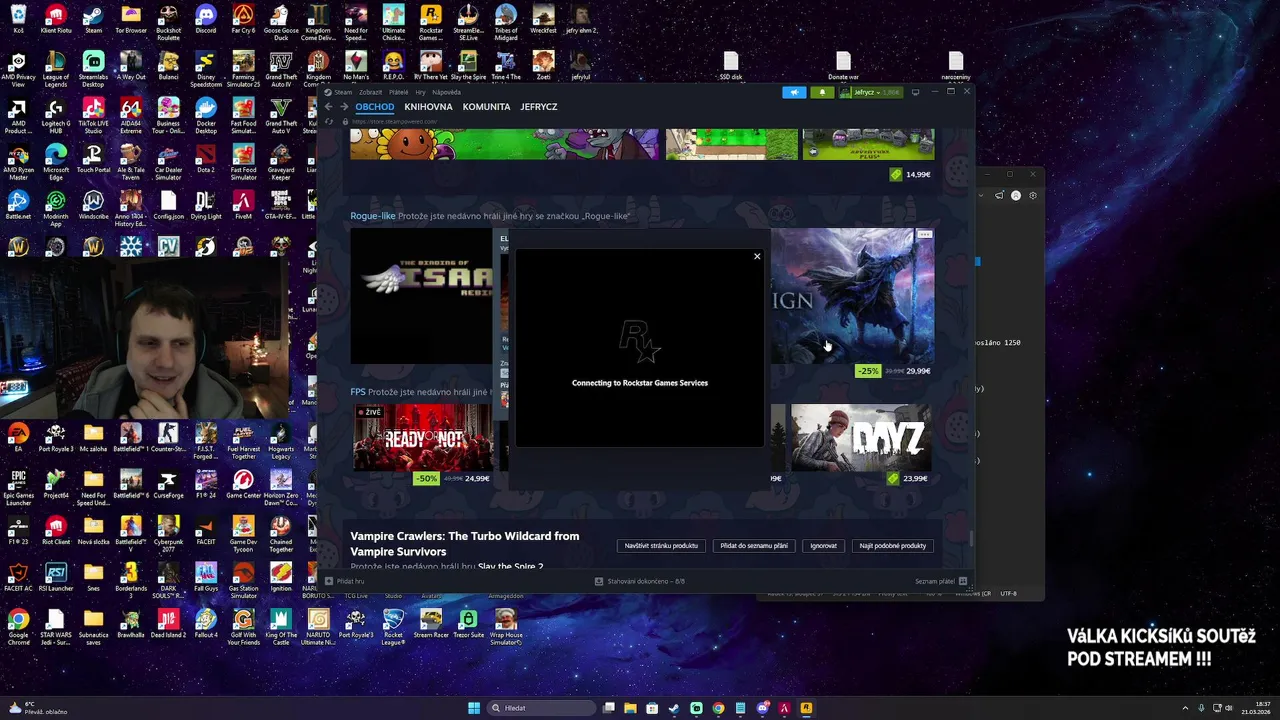Open settings gear in background window
This screenshot has height=720, width=1280.
(1033, 195)
